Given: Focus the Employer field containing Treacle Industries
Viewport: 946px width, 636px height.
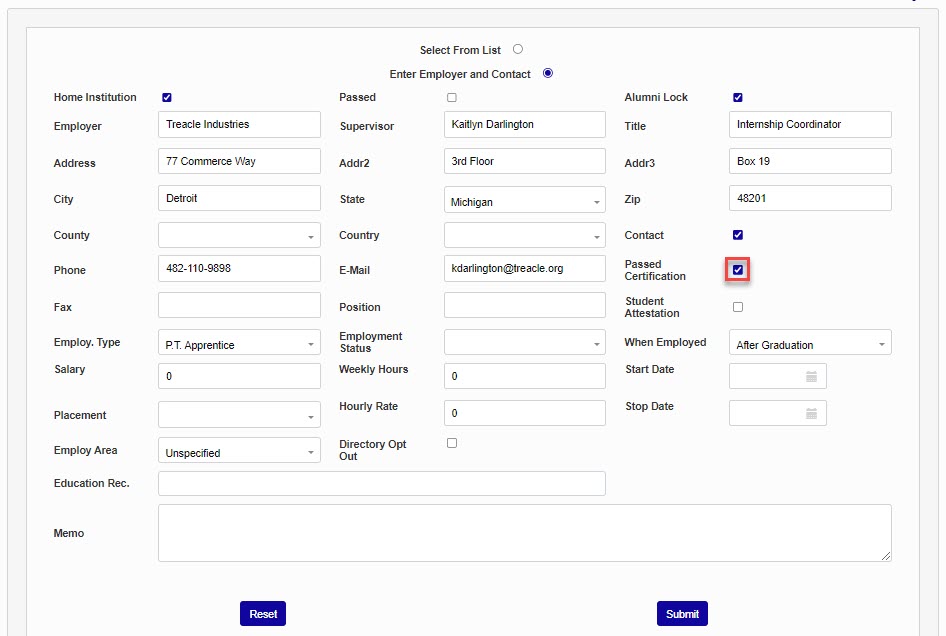Looking at the screenshot, I should click(x=239, y=125).
